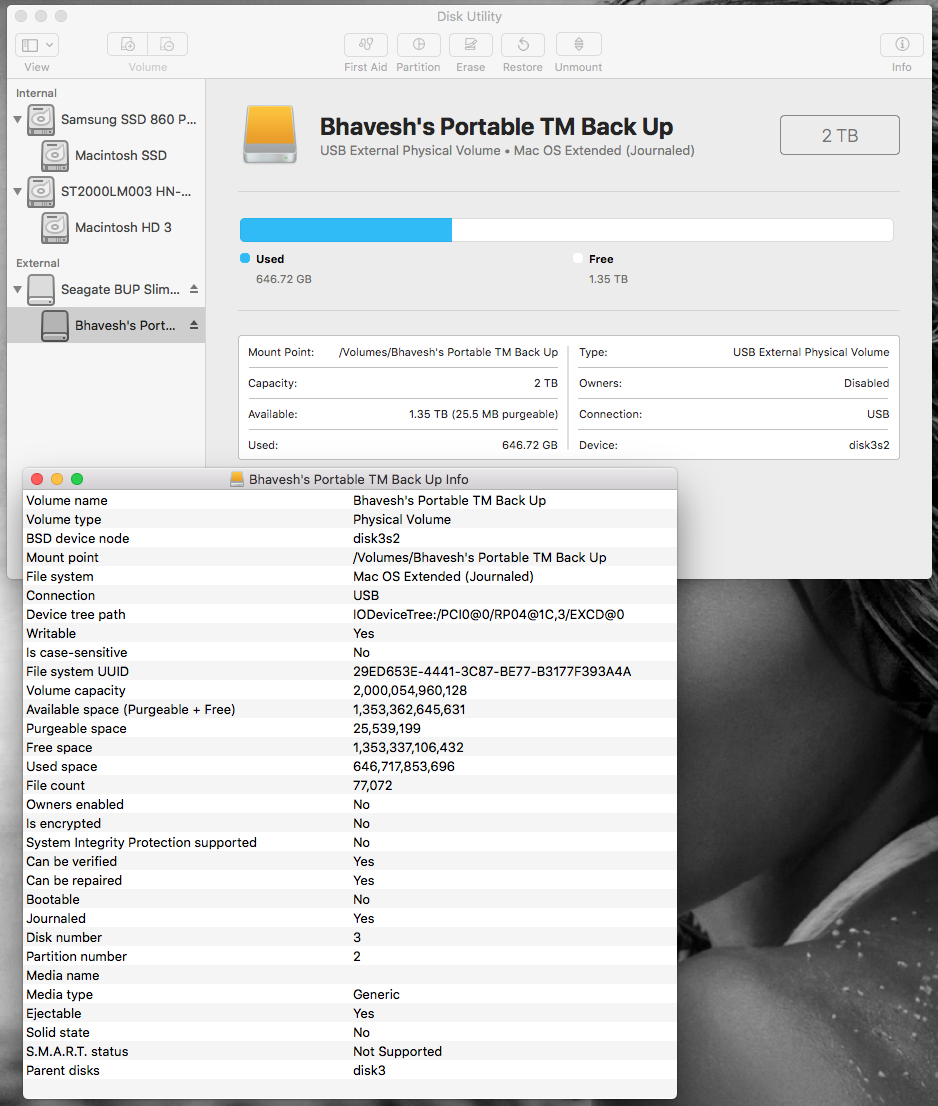Click the Media type Generic value
The image size is (938, 1106).
376,995
